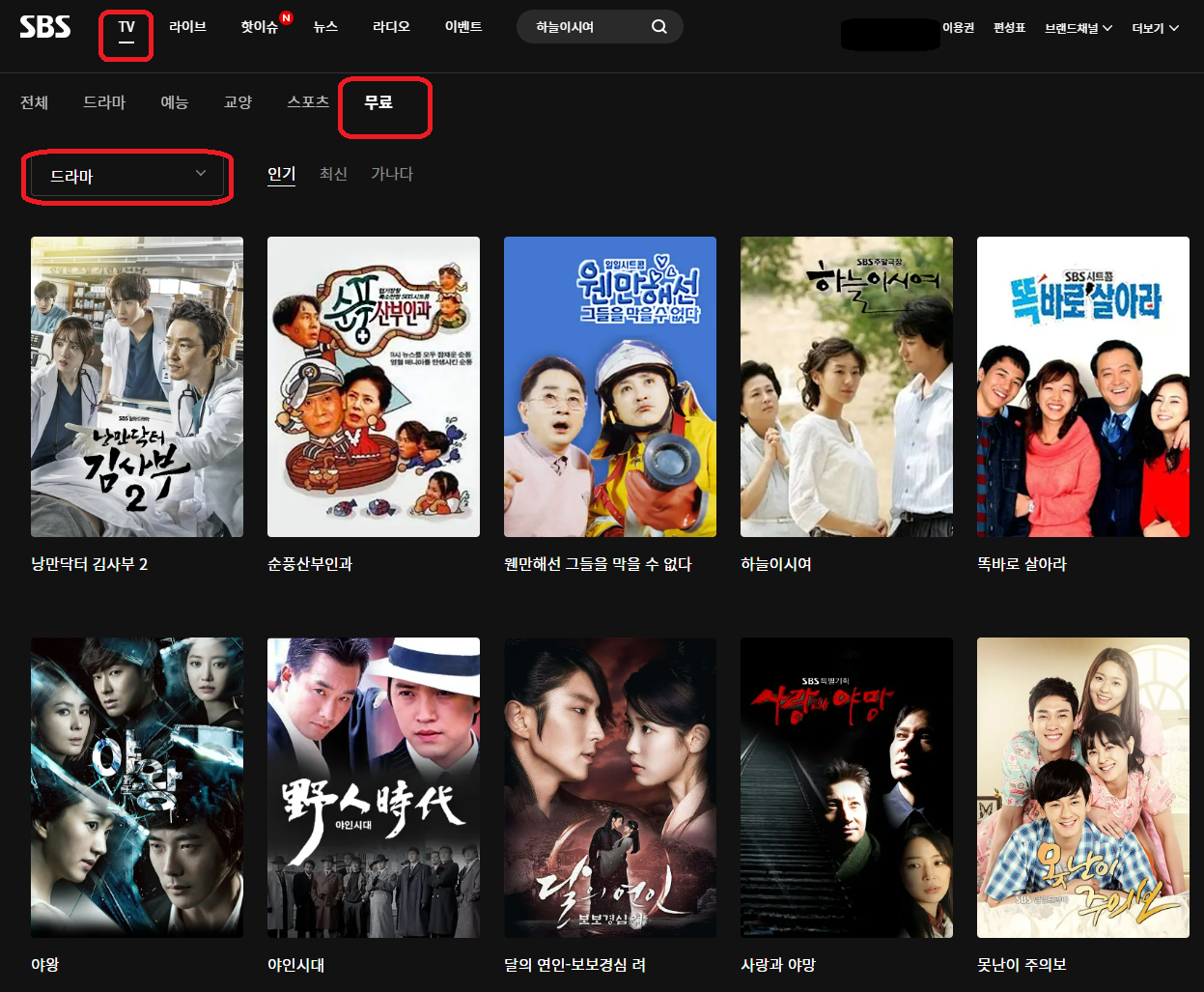Viewport: 1204px width, 992px height.
Task: Click the title text 달의 연인-보보경심 려
Action: point(575,965)
